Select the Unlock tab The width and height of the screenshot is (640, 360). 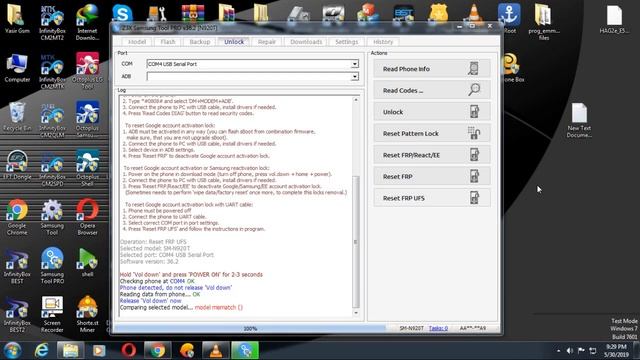[x=234, y=42]
